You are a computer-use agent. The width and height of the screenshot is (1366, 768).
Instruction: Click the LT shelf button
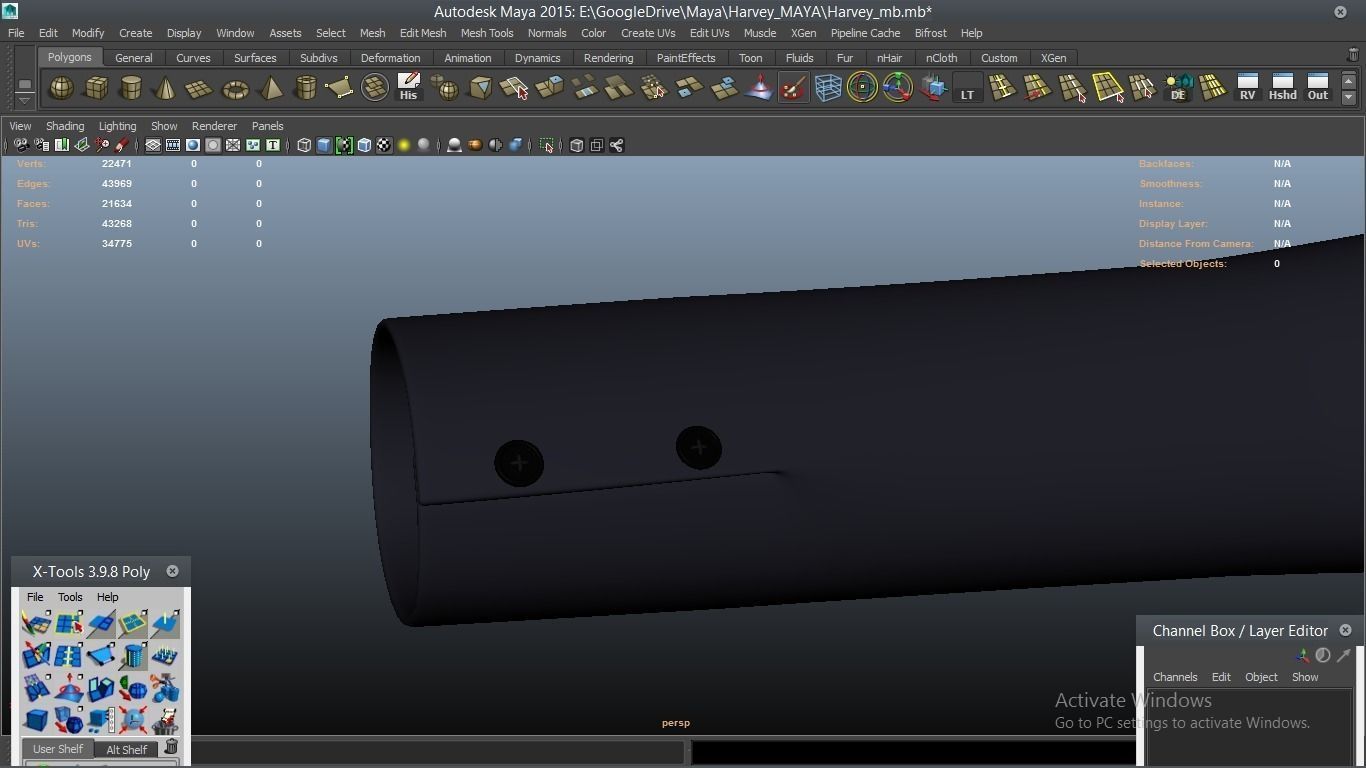tap(967, 88)
